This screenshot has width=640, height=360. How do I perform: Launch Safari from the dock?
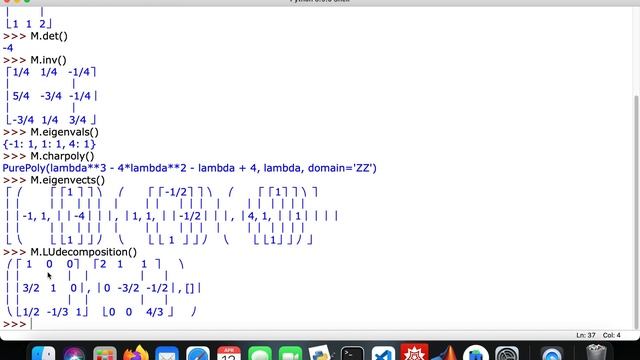[198, 353]
